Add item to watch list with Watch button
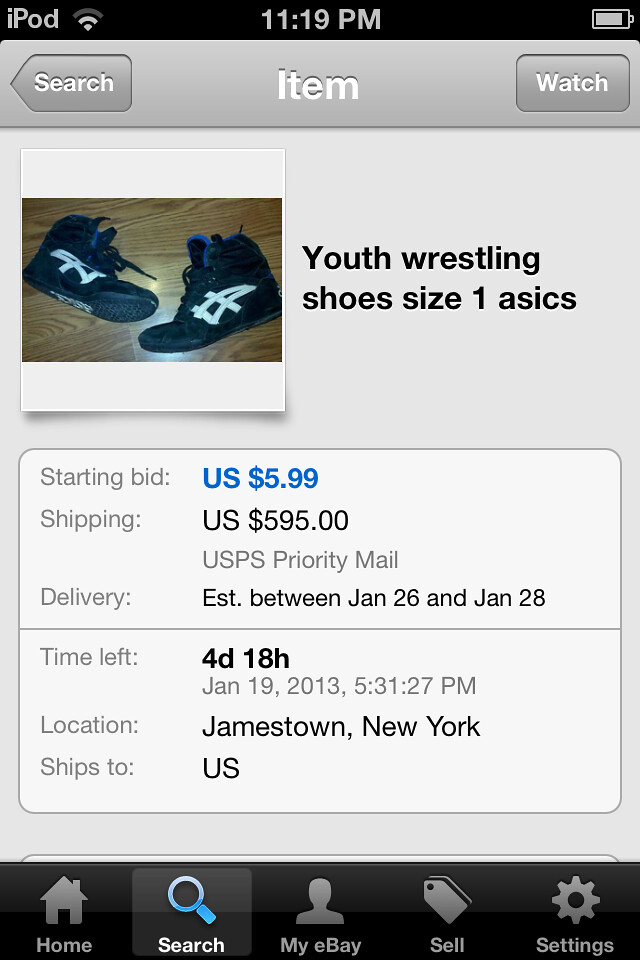The width and height of the screenshot is (640, 960). point(573,83)
